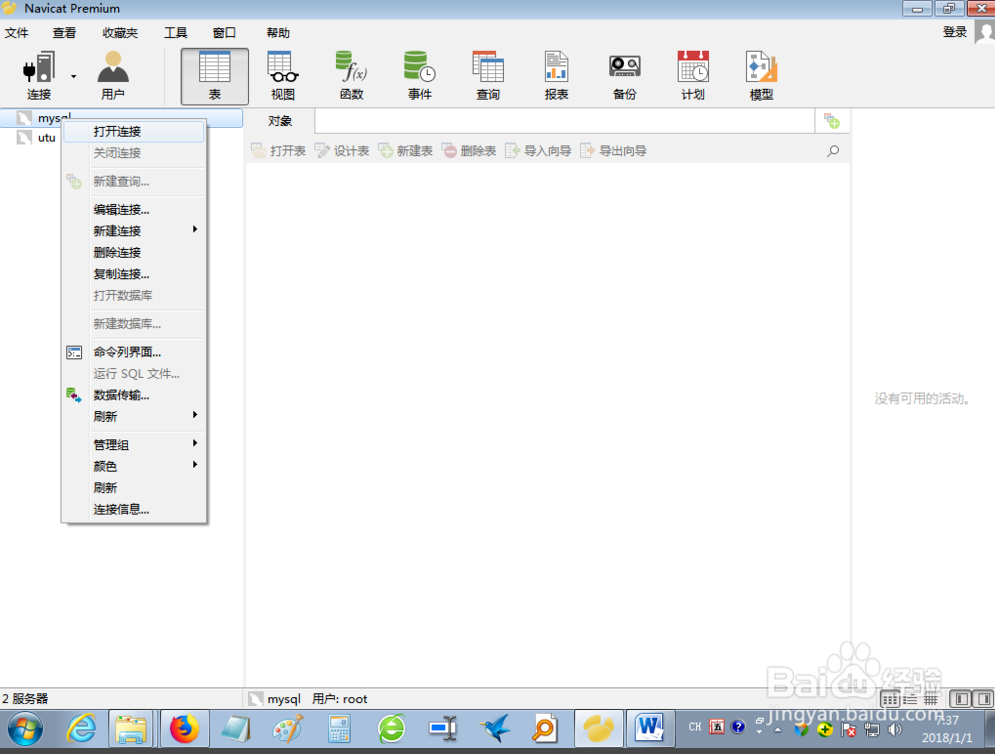
Task: Open the Query (查询) icon
Action: click(x=488, y=76)
